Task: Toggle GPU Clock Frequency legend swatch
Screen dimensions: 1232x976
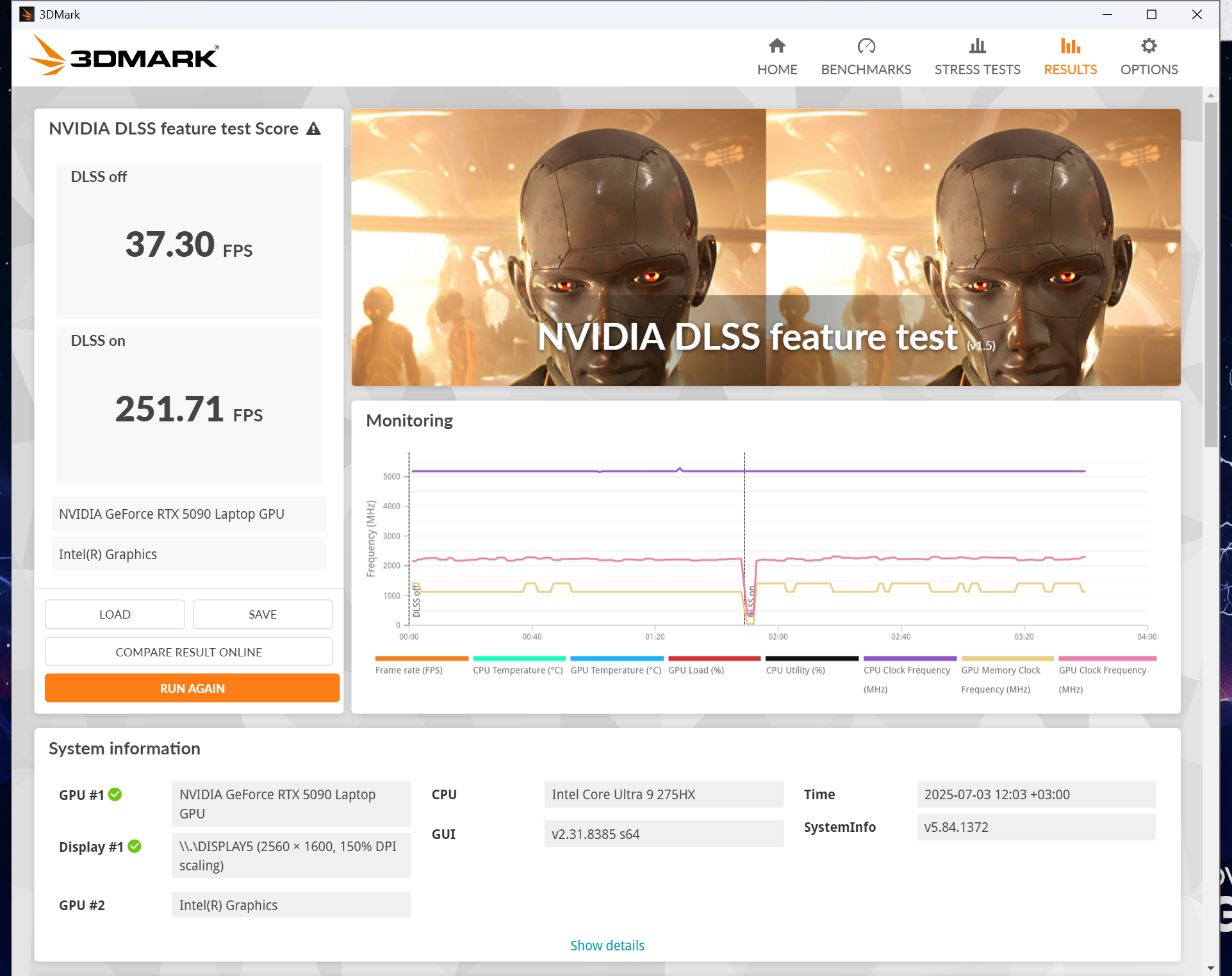Action: (1107, 658)
